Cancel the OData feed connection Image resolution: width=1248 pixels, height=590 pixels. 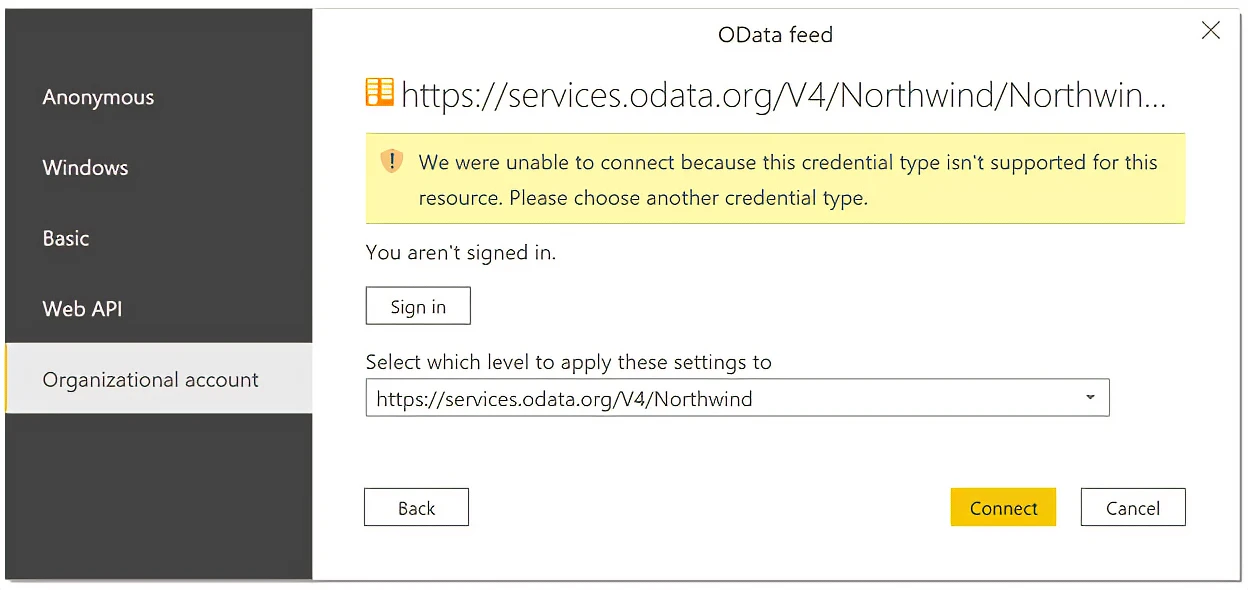[1133, 508]
